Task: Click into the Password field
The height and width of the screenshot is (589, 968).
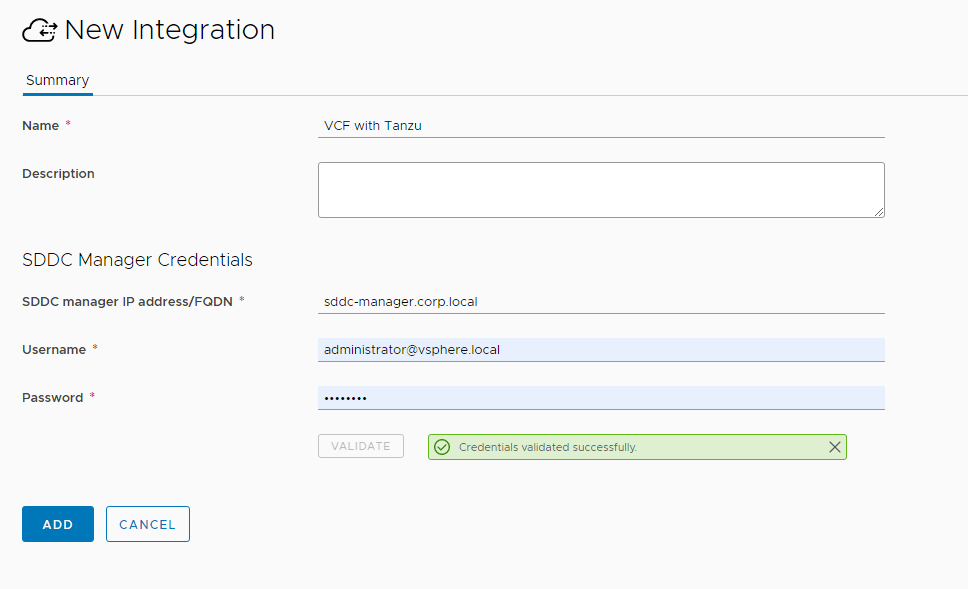Action: [x=601, y=398]
